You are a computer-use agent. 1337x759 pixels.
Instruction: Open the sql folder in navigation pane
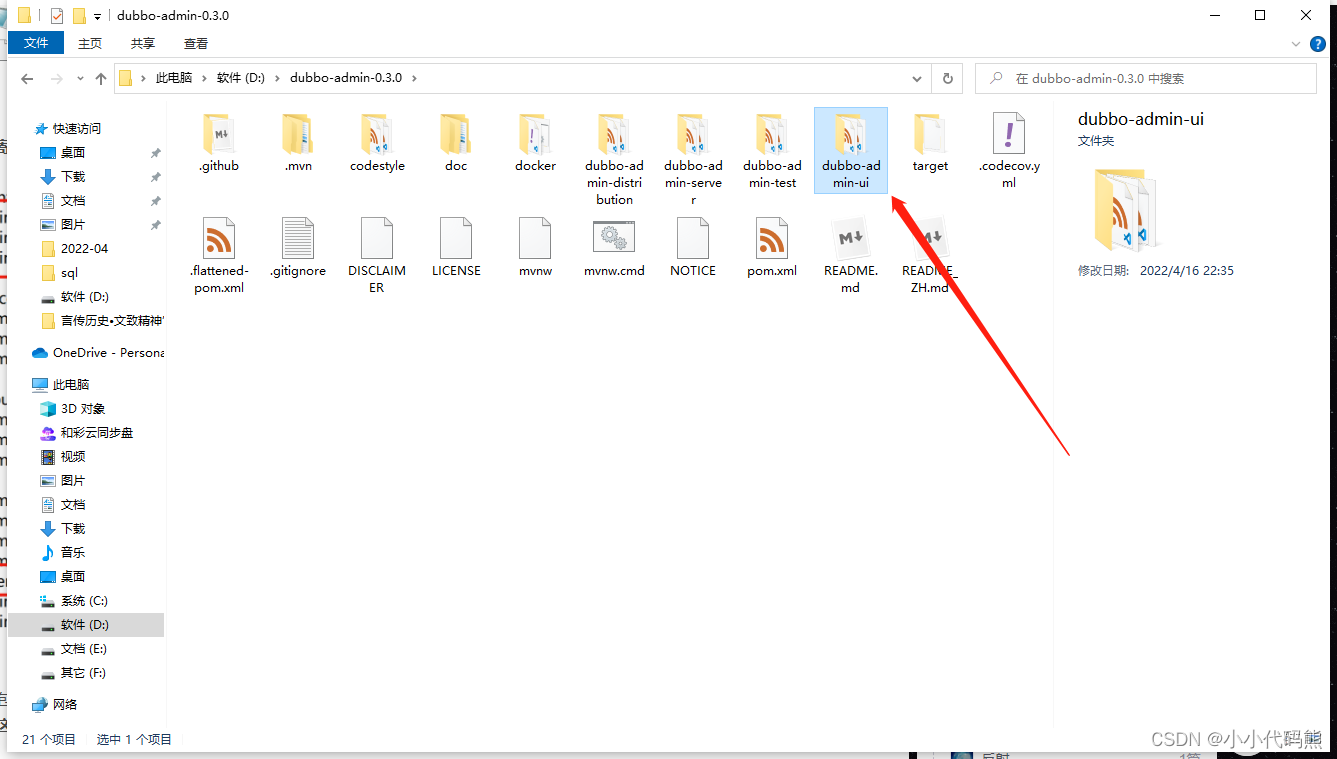[69, 272]
